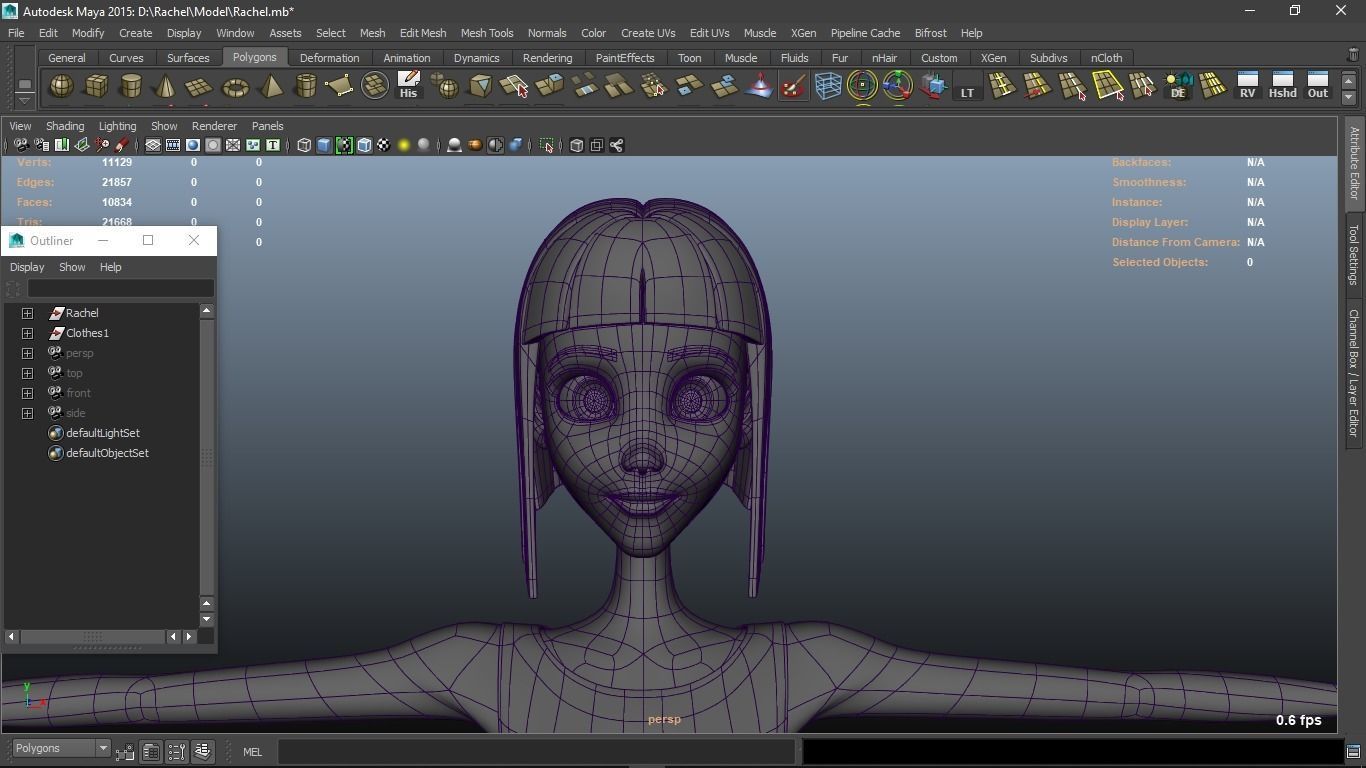Screen dimensions: 1366x768
Task: Create a polygon cone from the shelf
Action: 165,87
